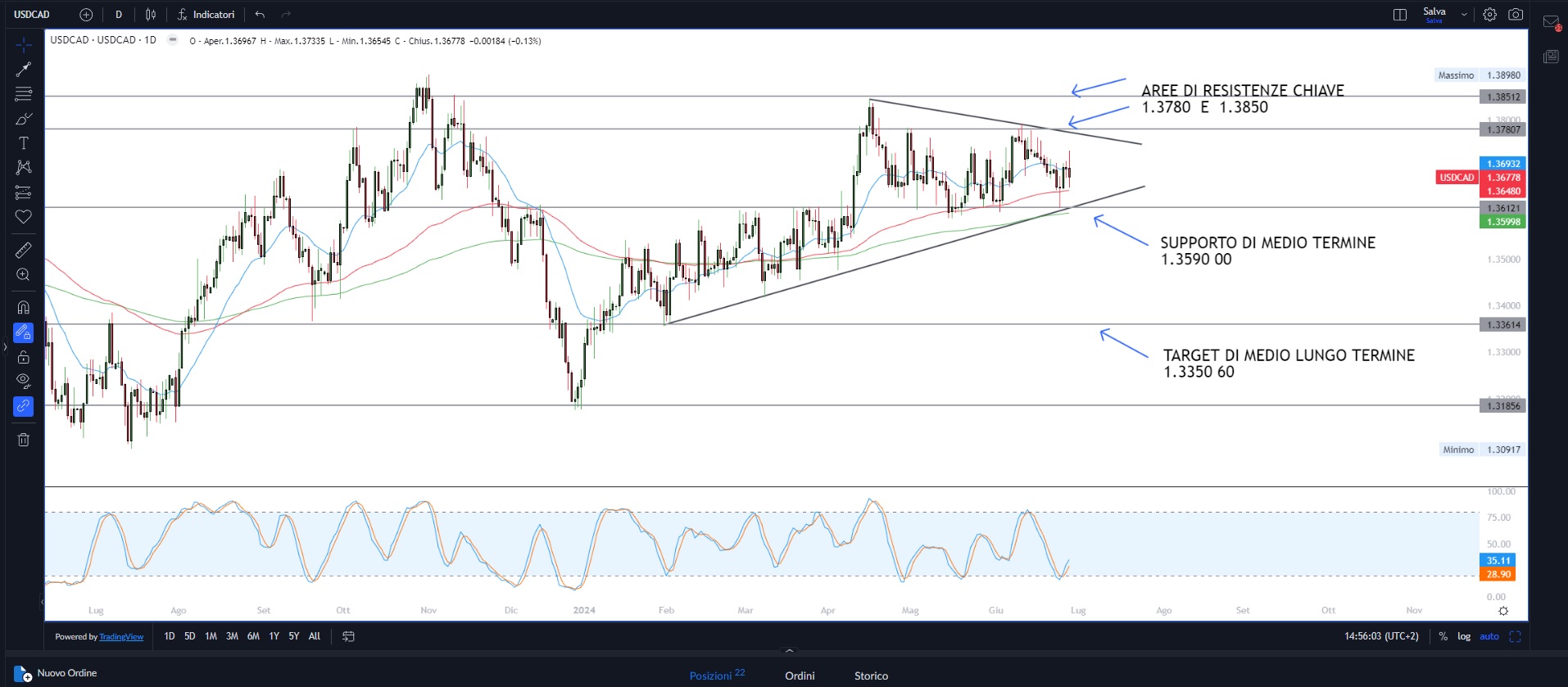Select the Text annotation tool
Screen dimensions: 1568x687
(x=23, y=143)
